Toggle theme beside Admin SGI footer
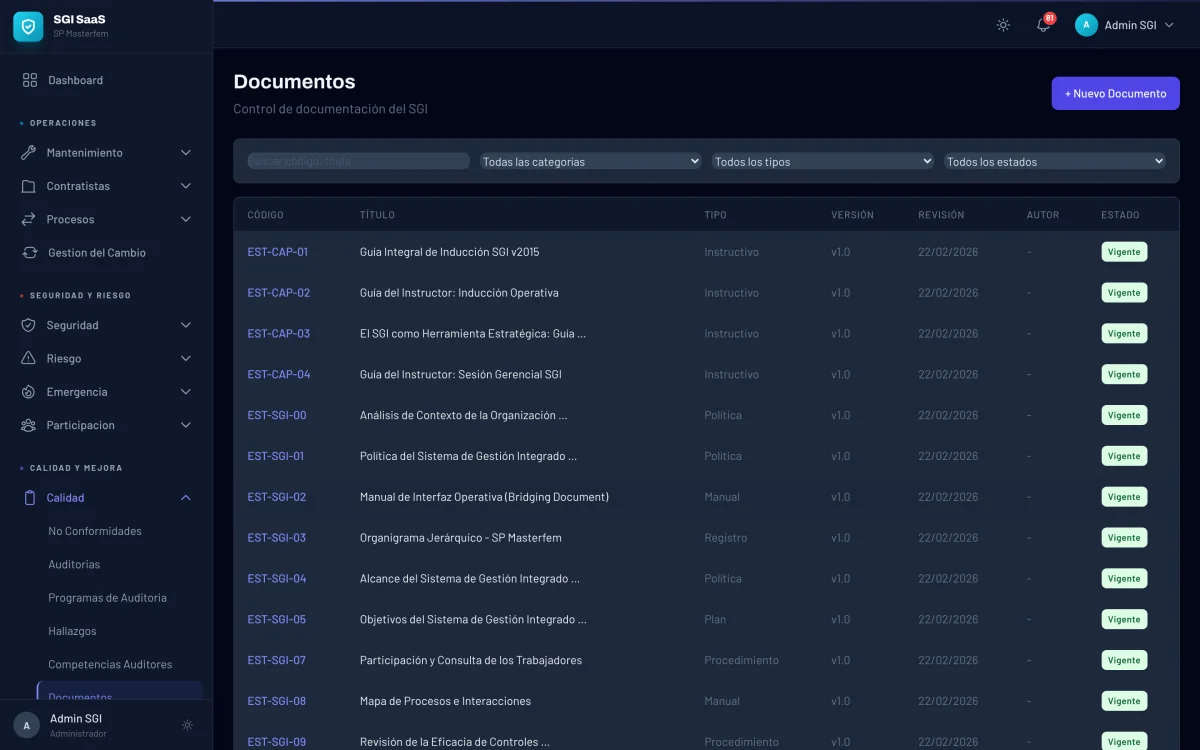The image size is (1200, 750). click(x=187, y=725)
